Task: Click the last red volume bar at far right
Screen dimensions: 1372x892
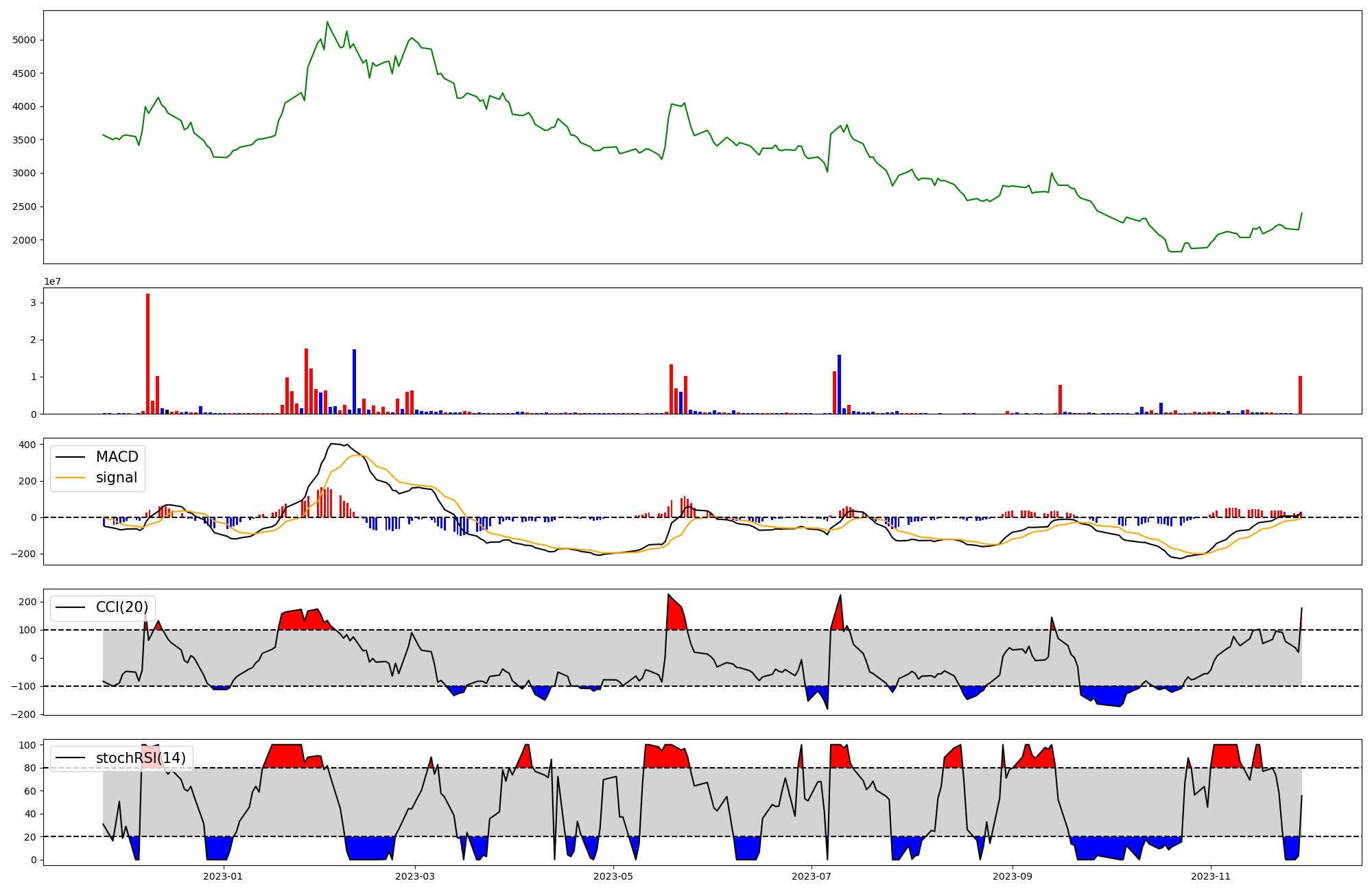Action: 1300,395
